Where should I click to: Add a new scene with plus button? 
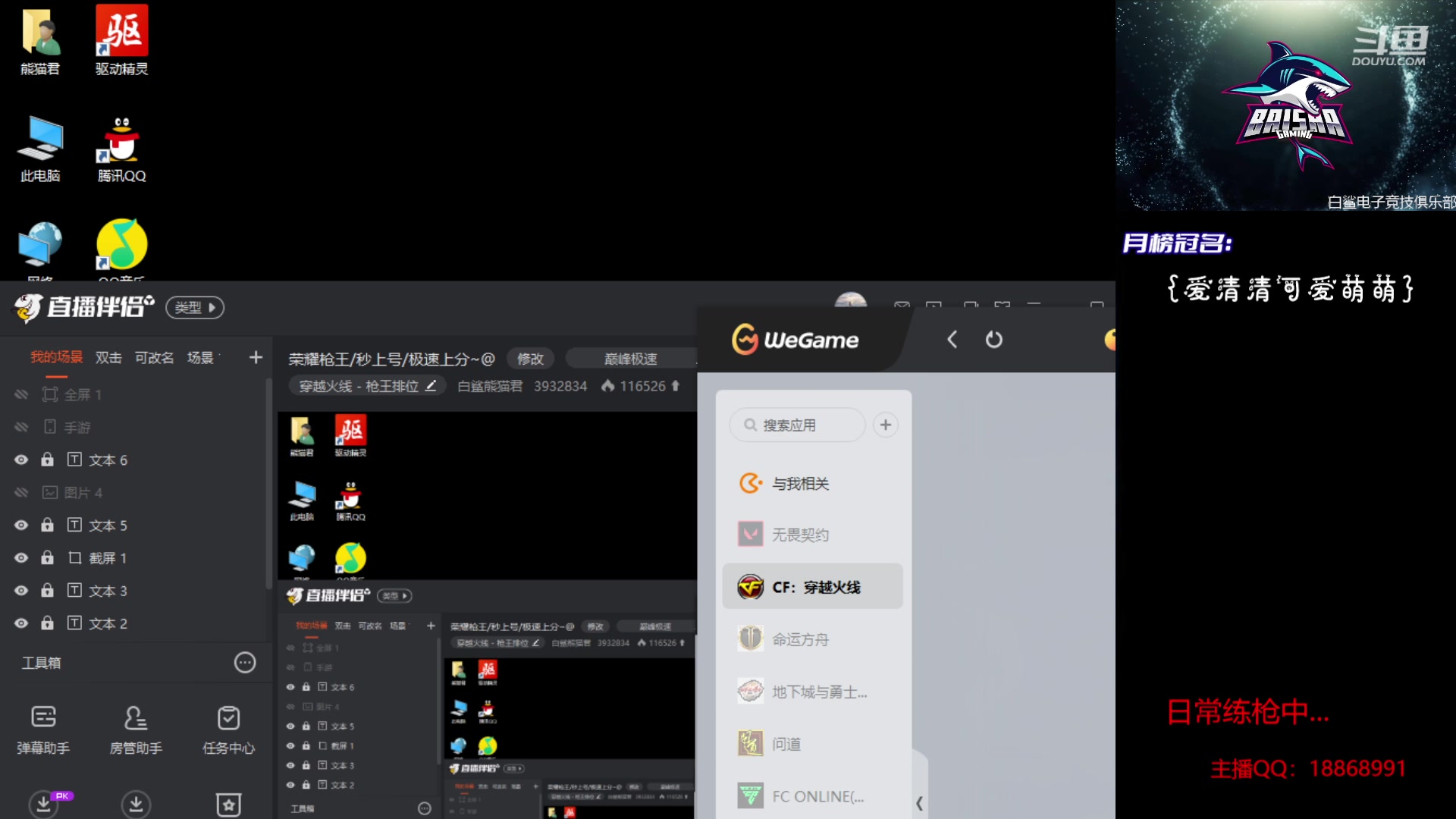[x=256, y=357]
